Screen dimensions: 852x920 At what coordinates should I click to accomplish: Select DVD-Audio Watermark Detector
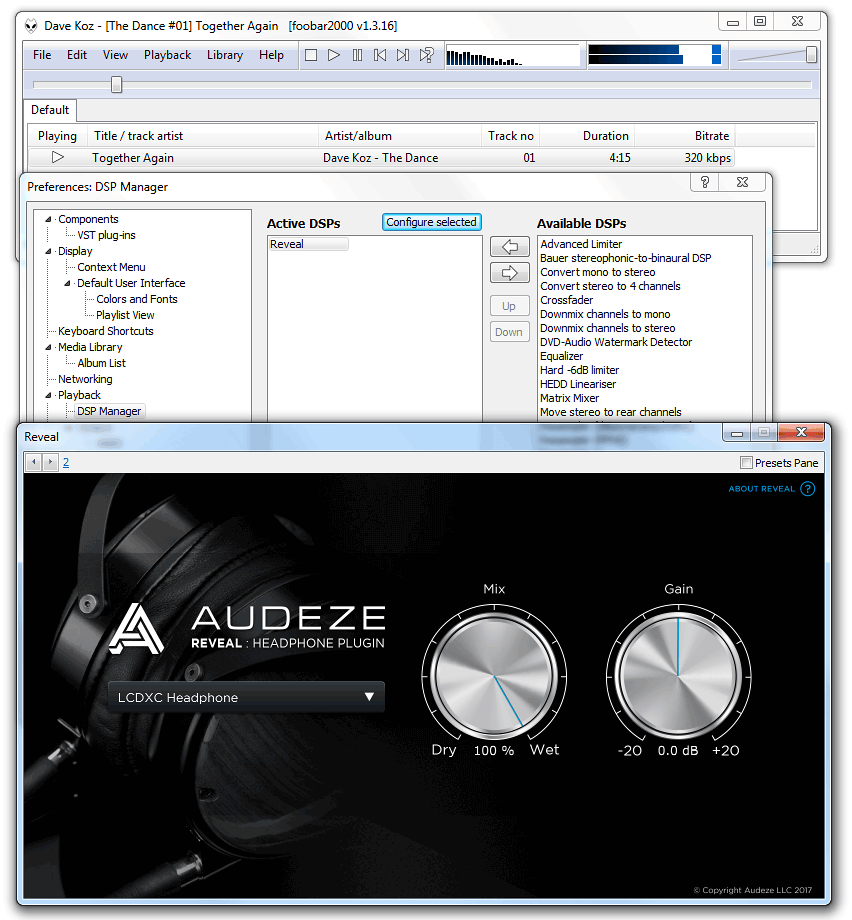click(616, 342)
